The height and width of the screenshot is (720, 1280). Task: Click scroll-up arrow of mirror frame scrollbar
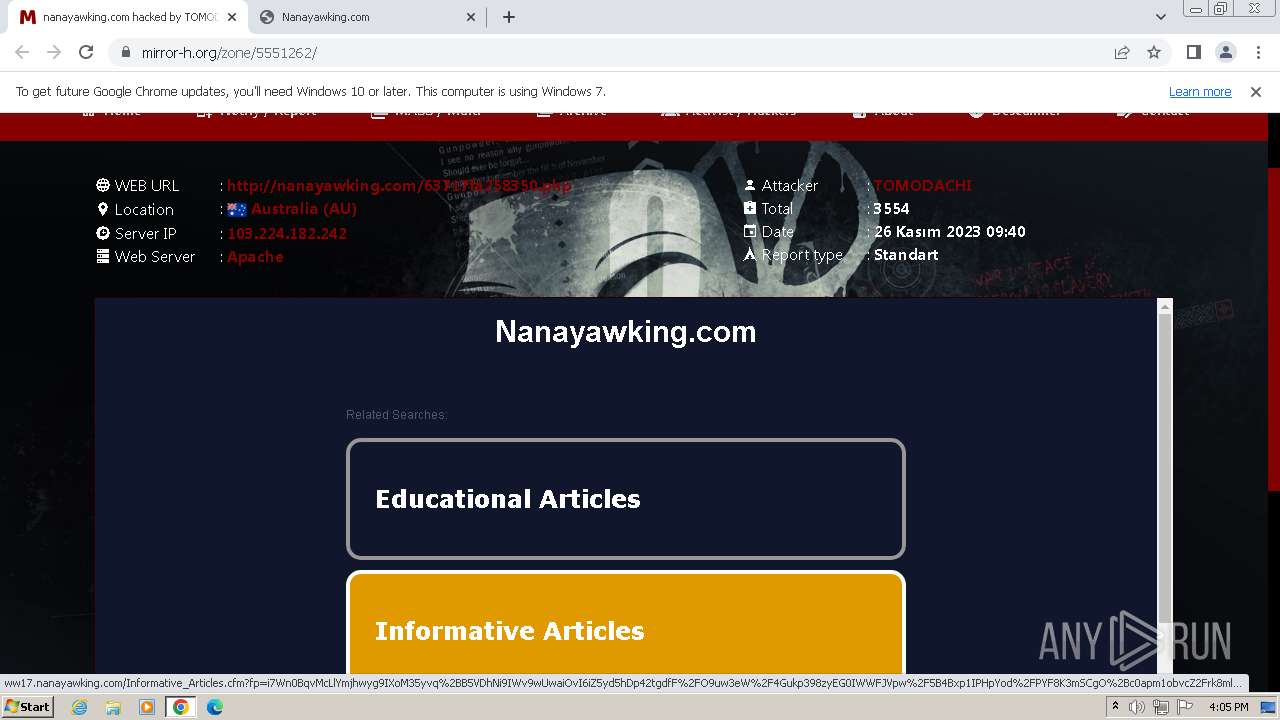[x=1164, y=307]
